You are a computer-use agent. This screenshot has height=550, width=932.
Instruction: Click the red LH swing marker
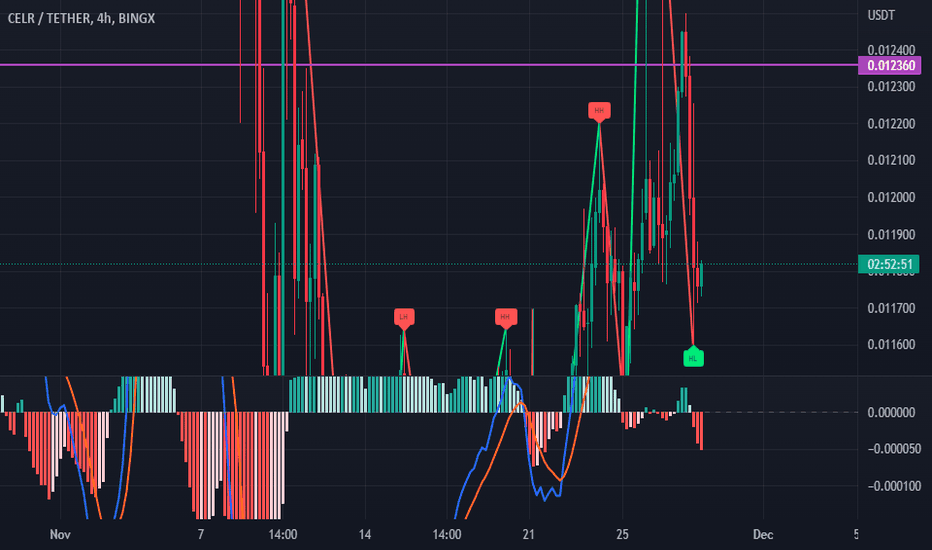[x=404, y=318]
